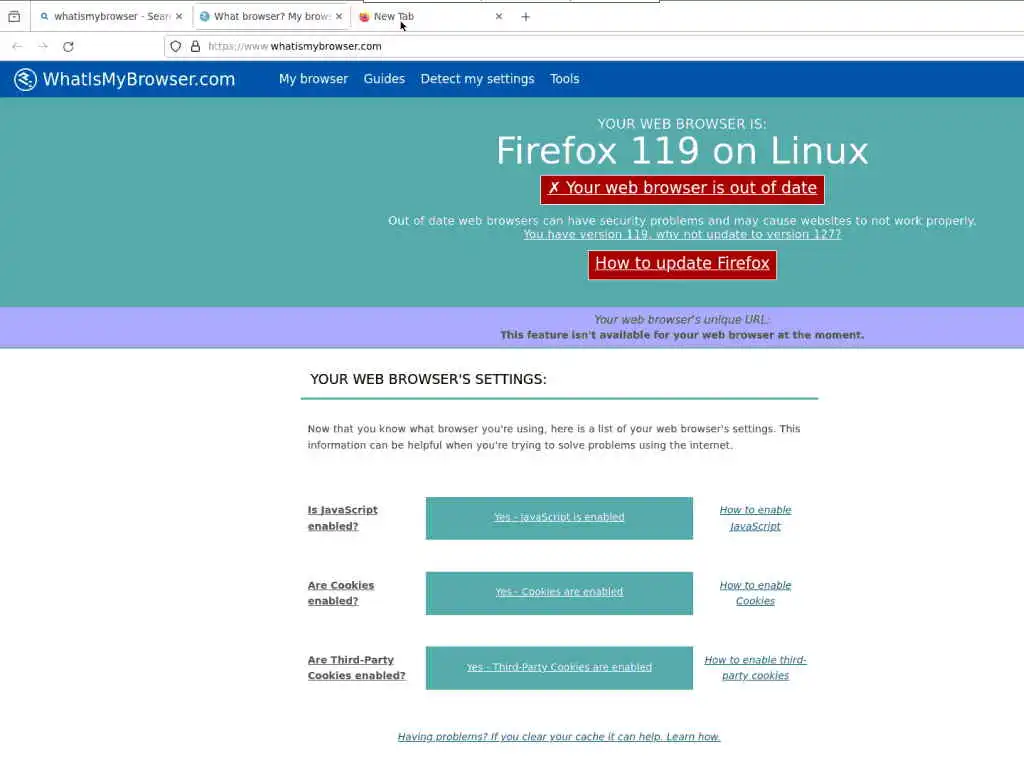Close the What browser? My browser tab

point(339,16)
